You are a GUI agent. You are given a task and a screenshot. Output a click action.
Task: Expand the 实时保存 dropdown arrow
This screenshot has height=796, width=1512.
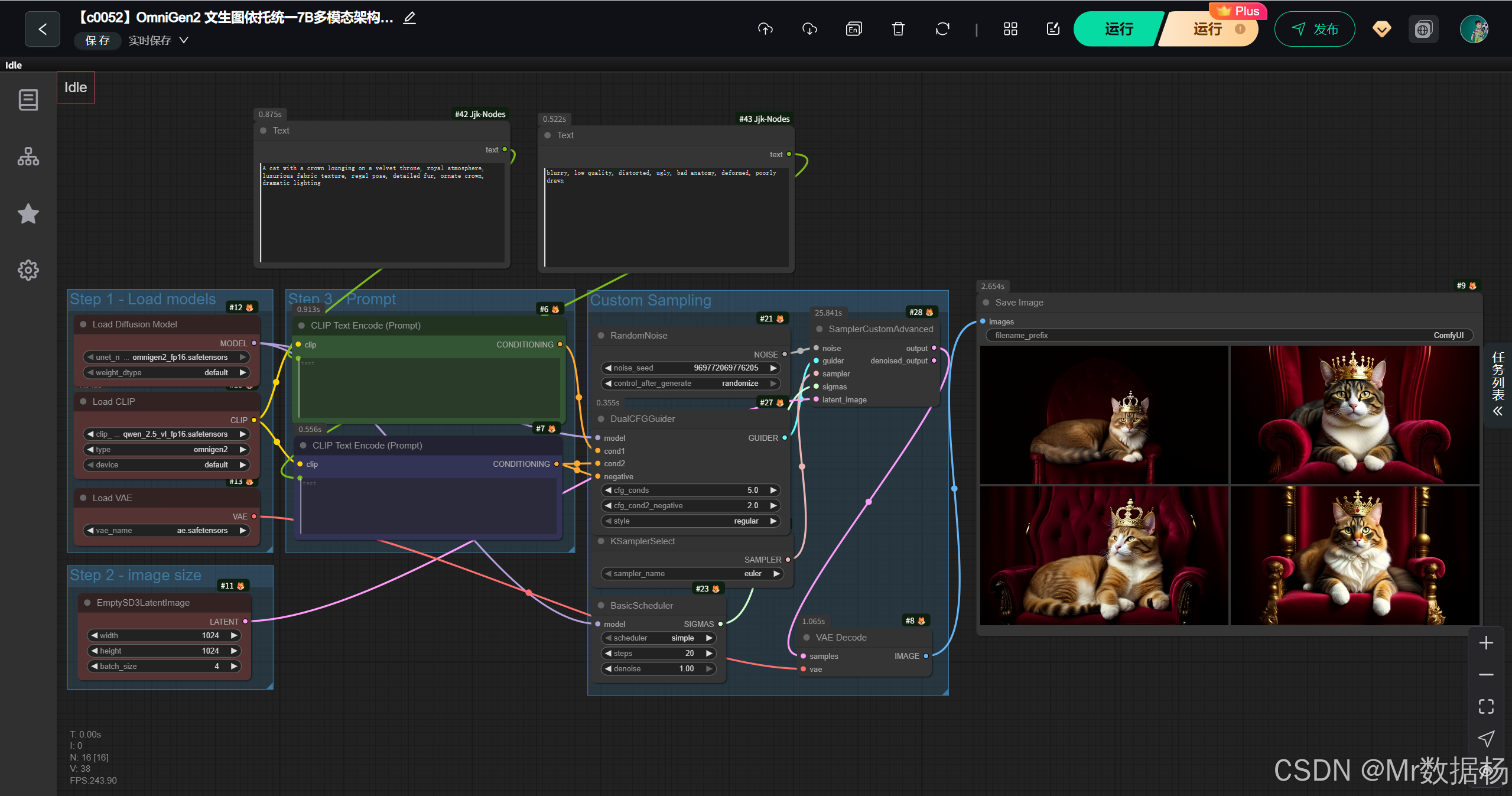184,40
